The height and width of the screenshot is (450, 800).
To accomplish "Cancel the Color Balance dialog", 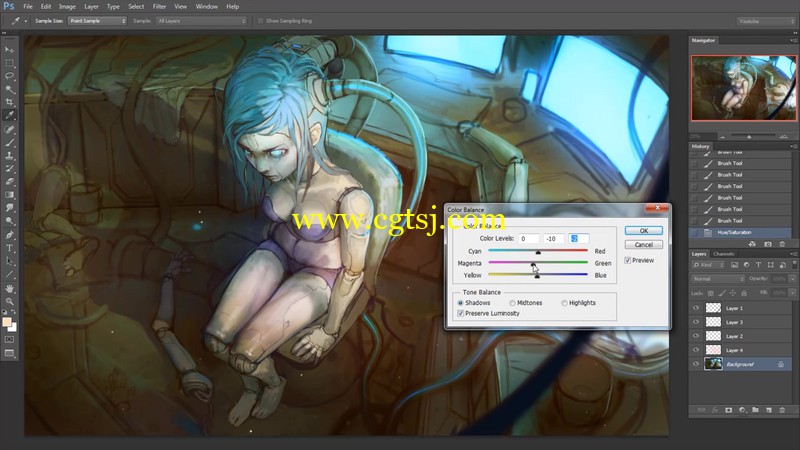I will (x=643, y=245).
